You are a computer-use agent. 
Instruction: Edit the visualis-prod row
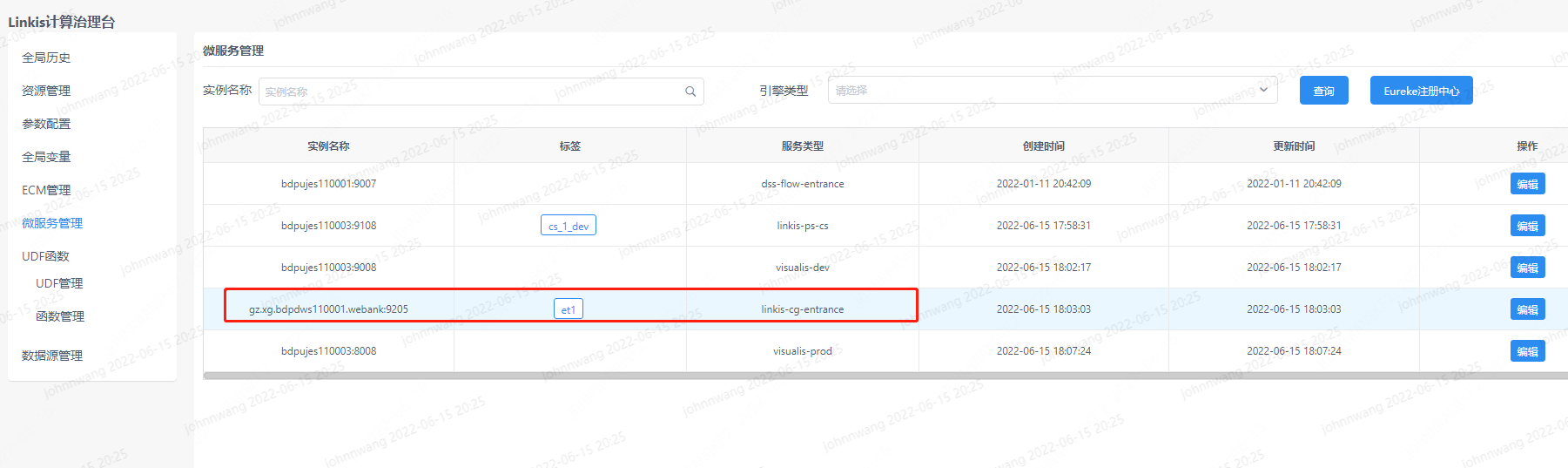pyautogui.click(x=1527, y=351)
